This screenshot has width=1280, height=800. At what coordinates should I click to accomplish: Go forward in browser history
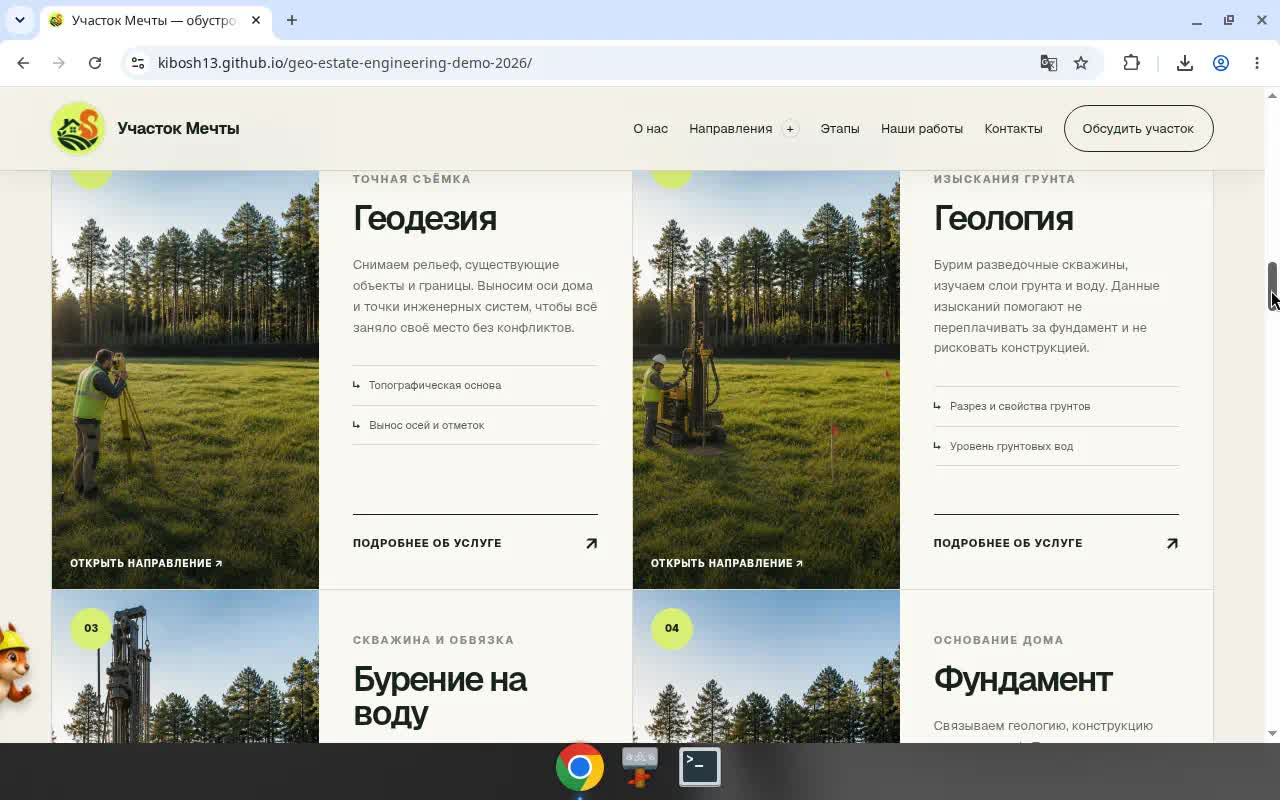pos(59,63)
